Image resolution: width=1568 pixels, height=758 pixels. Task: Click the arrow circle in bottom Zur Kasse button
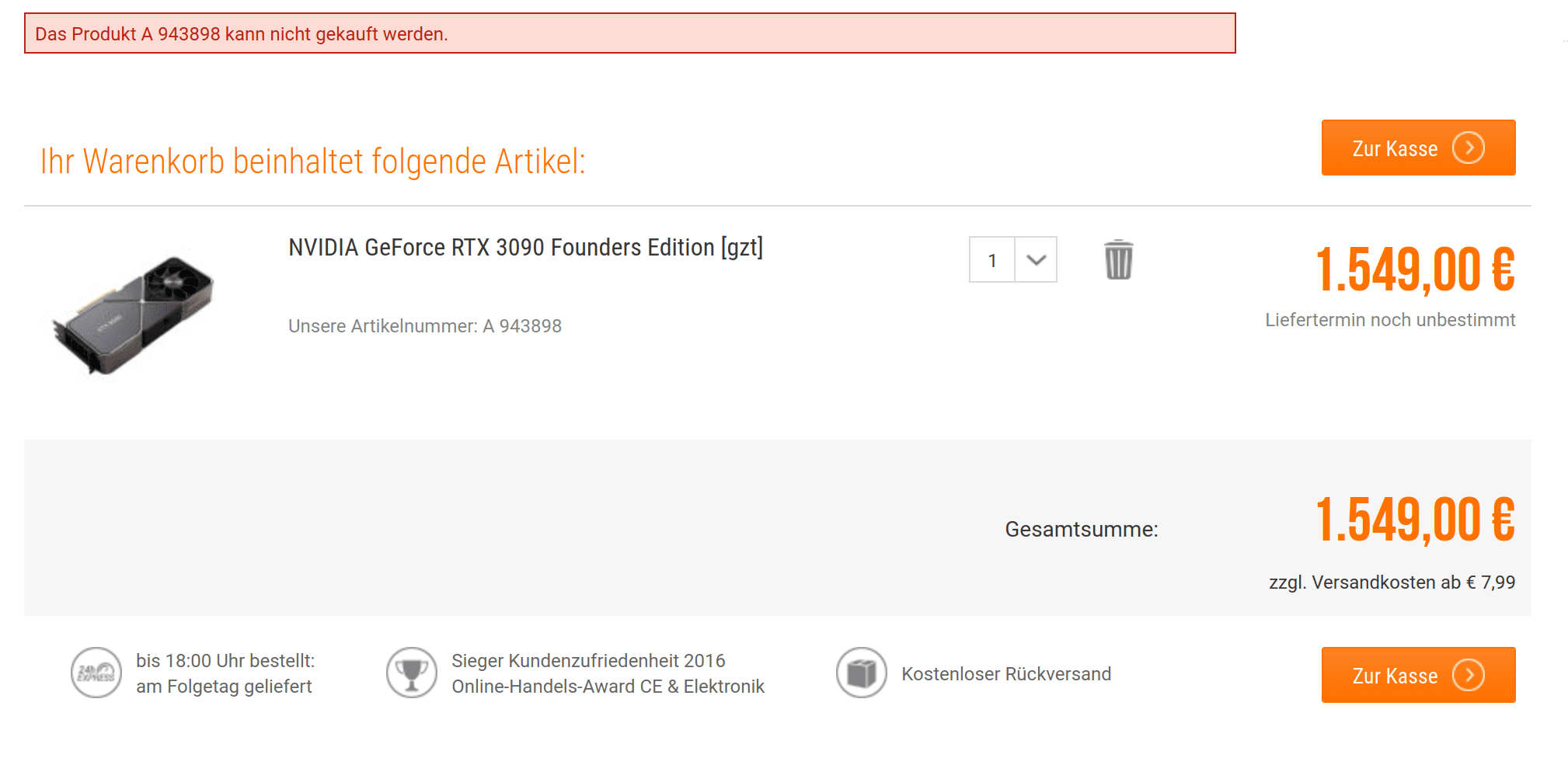pos(1469,675)
